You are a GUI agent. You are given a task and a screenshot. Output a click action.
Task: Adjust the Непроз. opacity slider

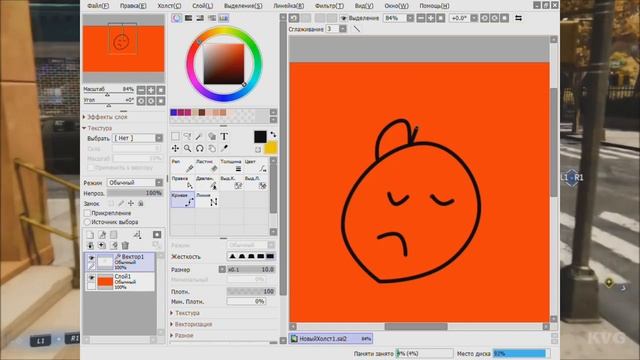pos(135,193)
